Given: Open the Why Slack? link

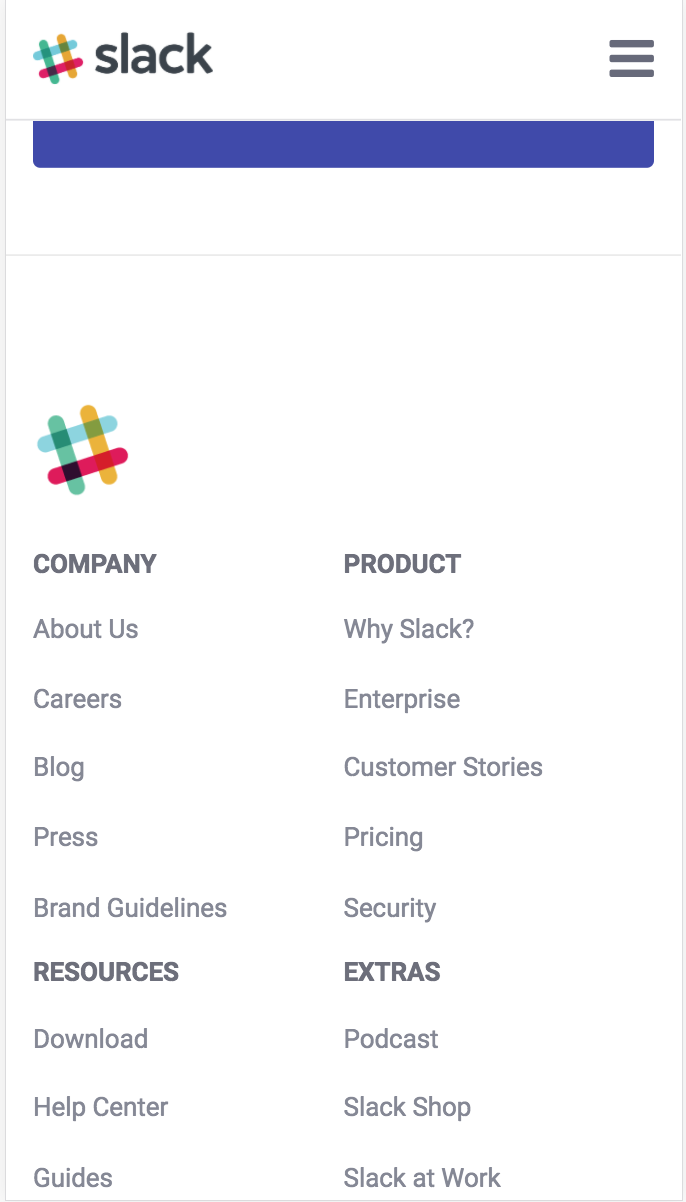Looking at the screenshot, I should click(409, 629).
